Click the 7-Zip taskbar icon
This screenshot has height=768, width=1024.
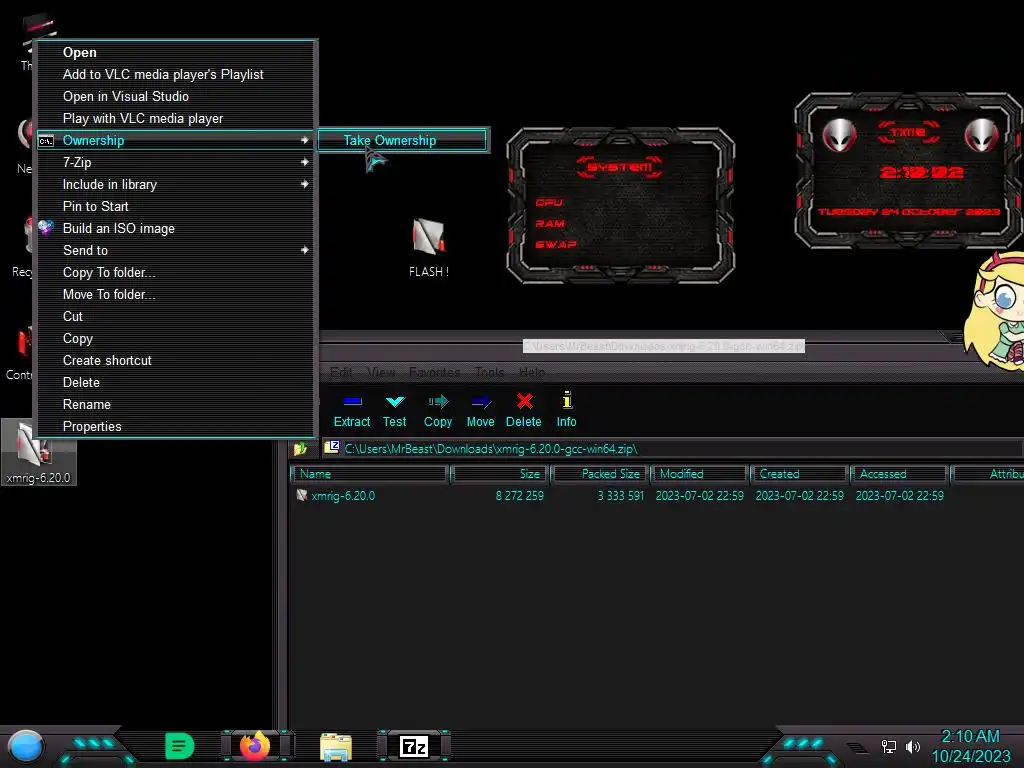[x=414, y=746]
